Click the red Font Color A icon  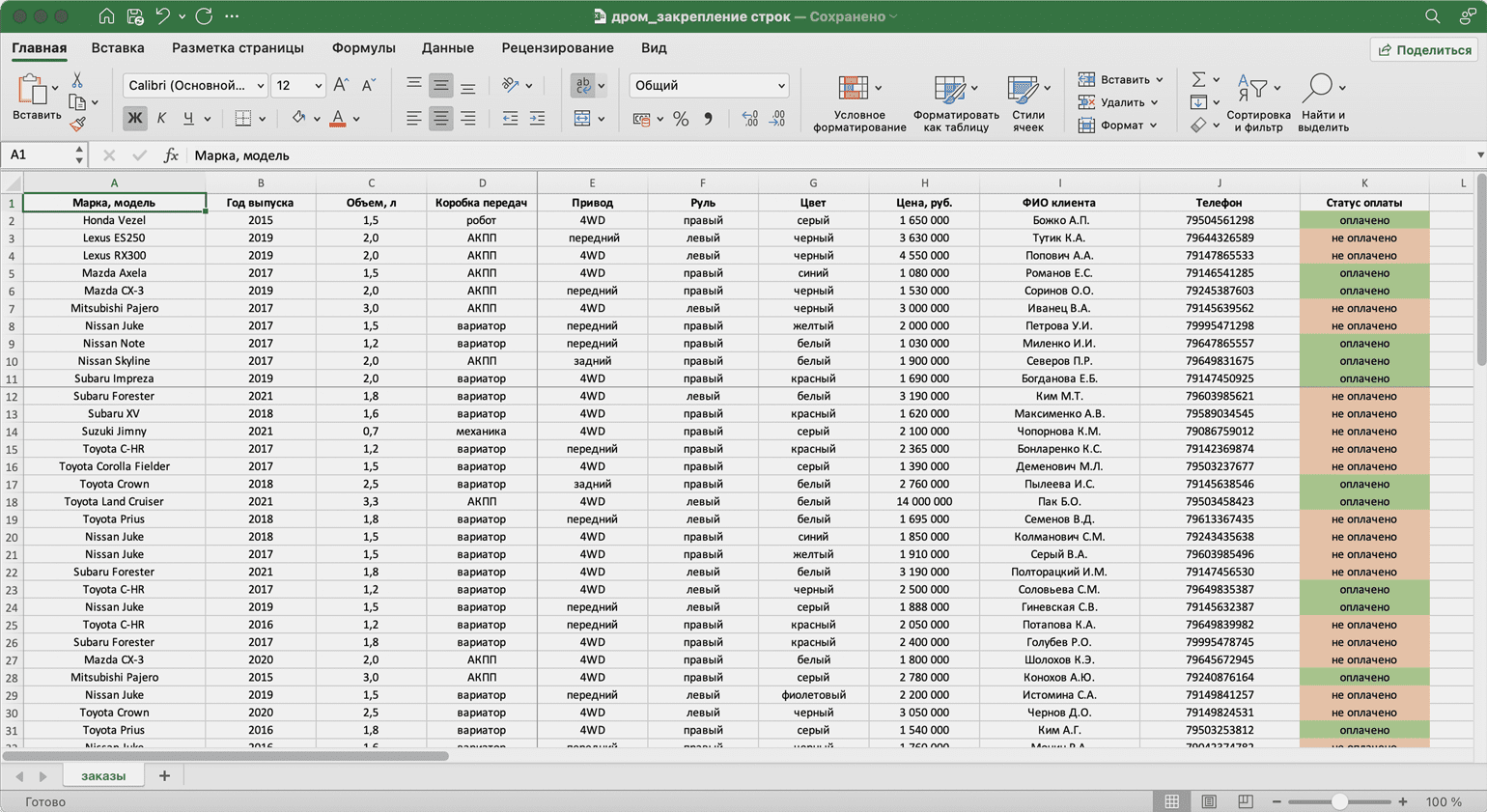coord(337,118)
